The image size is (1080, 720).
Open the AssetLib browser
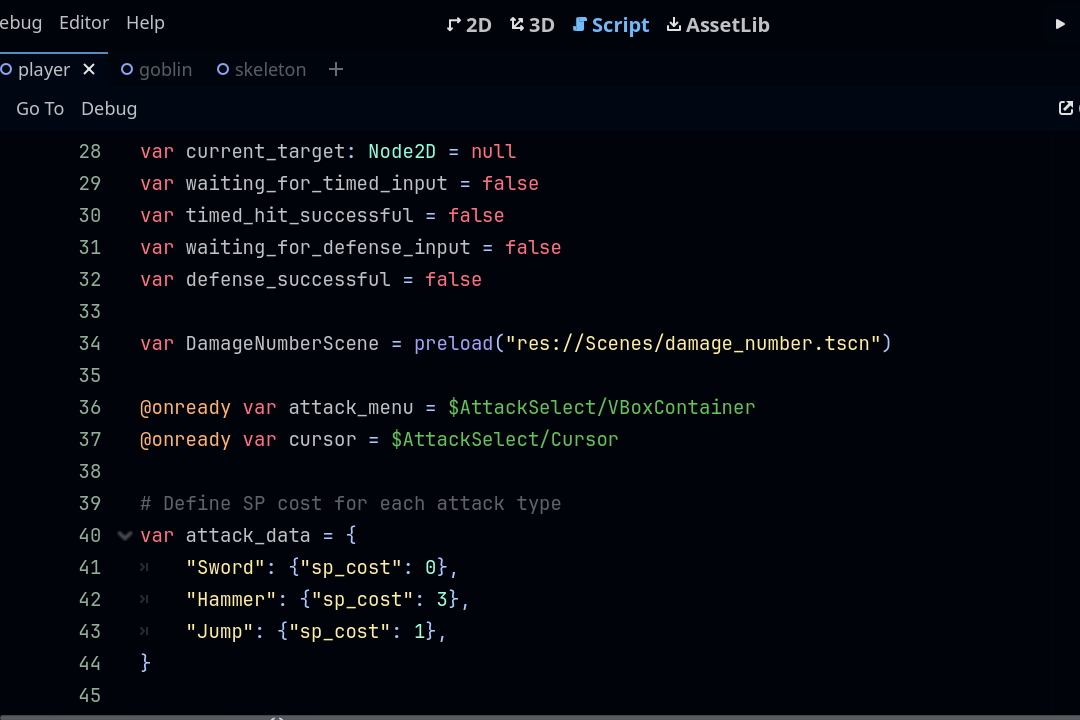pyautogui.click(x=718, y=25)
